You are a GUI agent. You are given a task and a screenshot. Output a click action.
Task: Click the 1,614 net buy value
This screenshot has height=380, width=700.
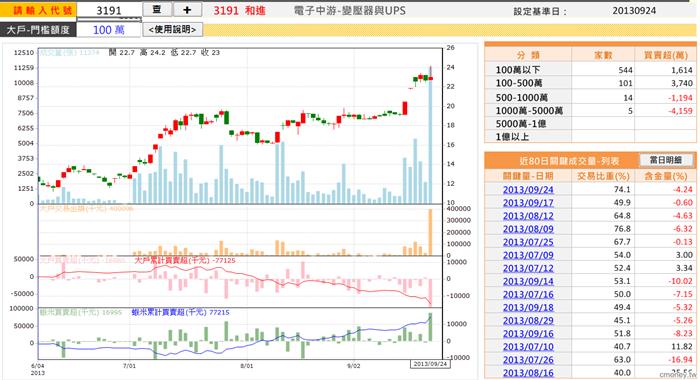[682, 70]
